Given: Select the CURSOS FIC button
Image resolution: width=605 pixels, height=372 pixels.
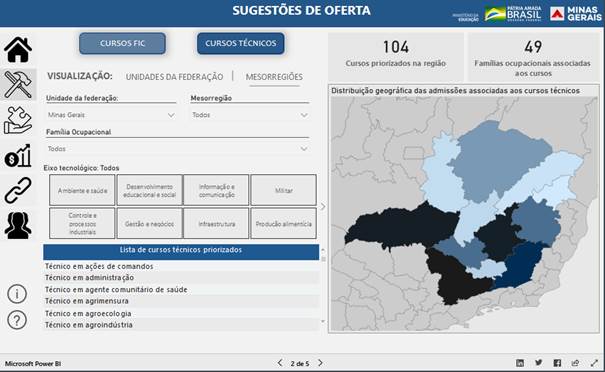Looking at the screenshot, I should tap(123, 43).
